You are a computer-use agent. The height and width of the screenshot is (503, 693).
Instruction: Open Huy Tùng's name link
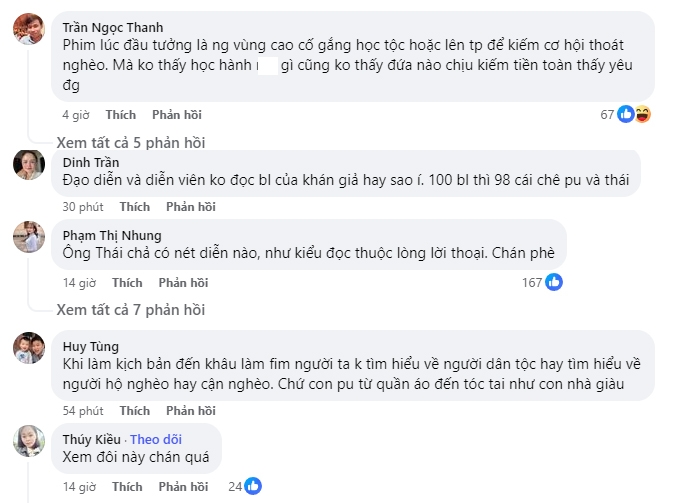91,347
